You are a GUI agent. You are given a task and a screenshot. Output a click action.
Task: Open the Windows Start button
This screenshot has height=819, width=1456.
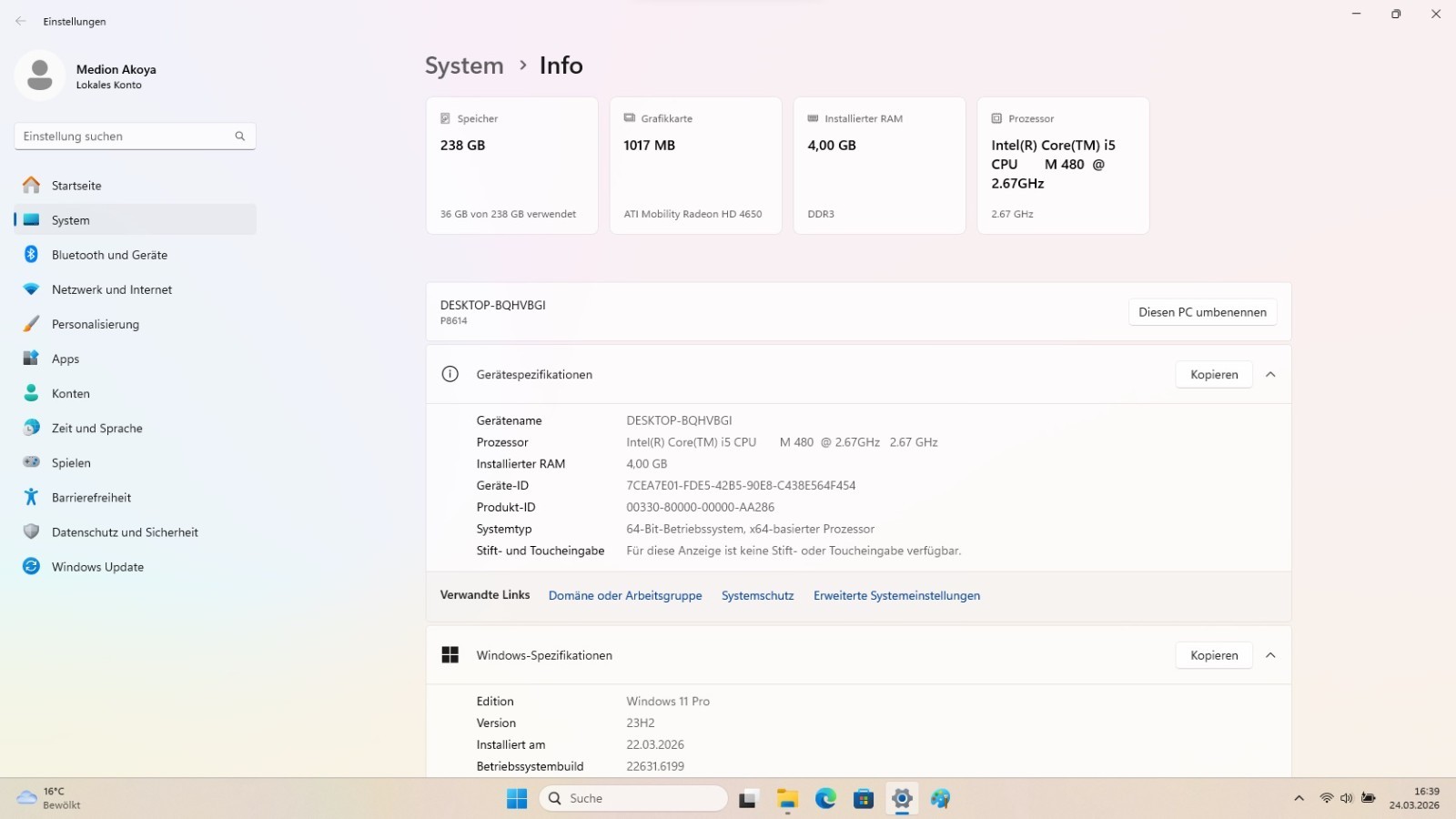[x=517, y=799]
